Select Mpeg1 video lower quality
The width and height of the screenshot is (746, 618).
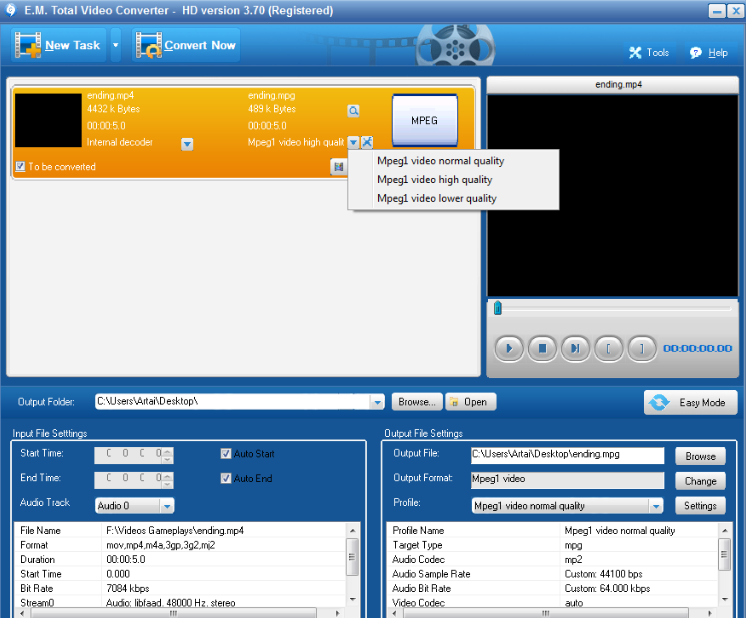pos(436,198)
